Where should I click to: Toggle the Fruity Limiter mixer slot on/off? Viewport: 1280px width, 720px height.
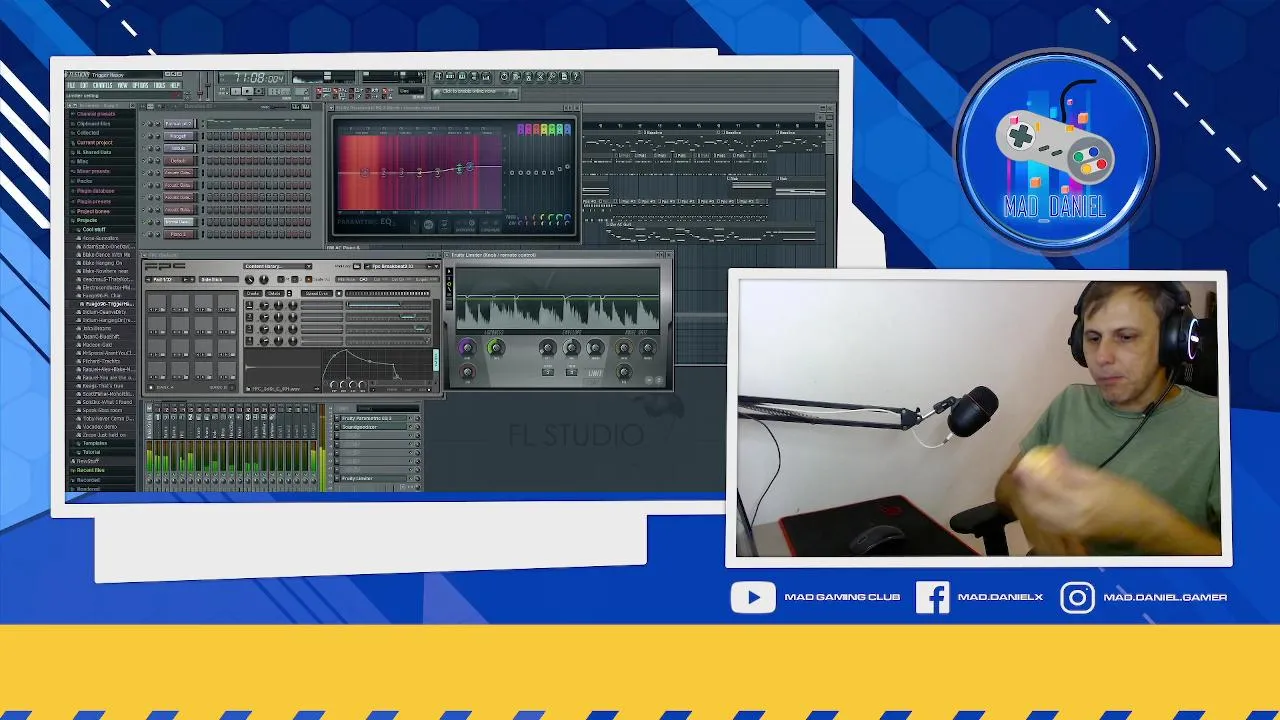[x=410, y=478]
